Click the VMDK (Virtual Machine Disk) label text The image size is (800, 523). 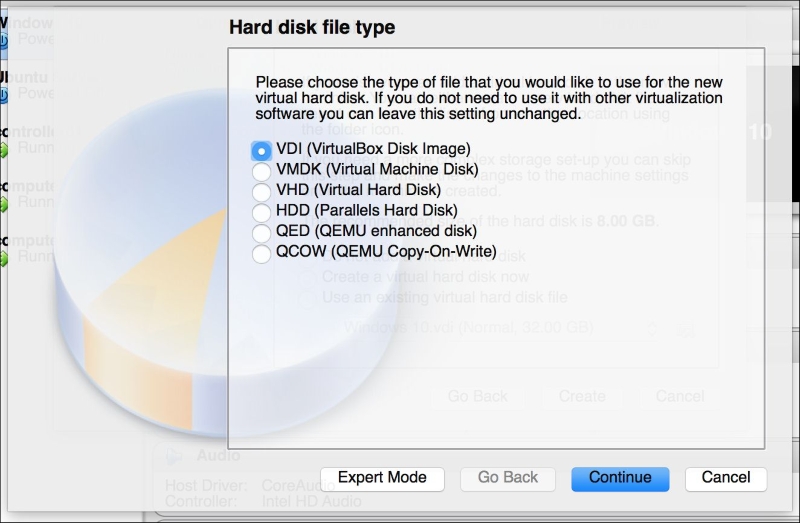coord(377,169)
